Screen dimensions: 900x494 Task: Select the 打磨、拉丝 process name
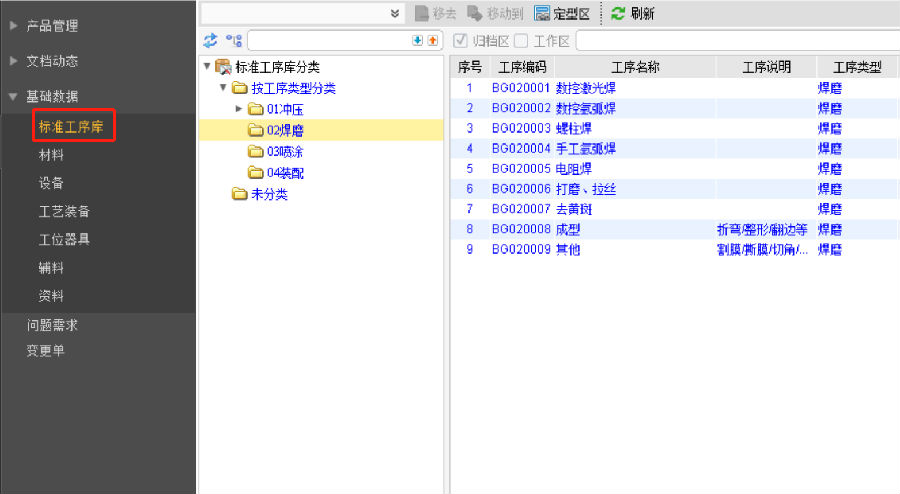(585, 189)
